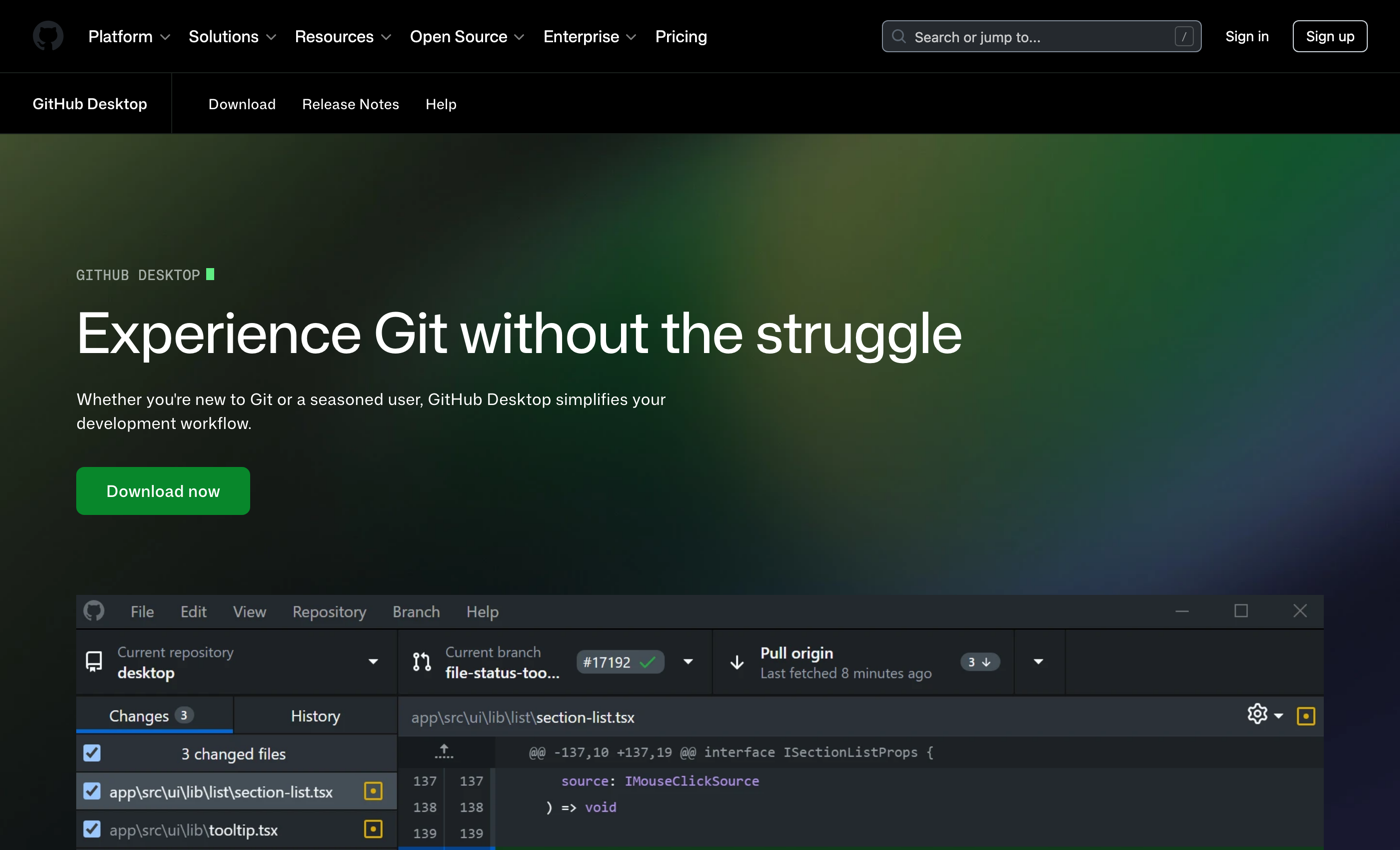
Task: Click the Current branch git icon
Action: point(422,662)
